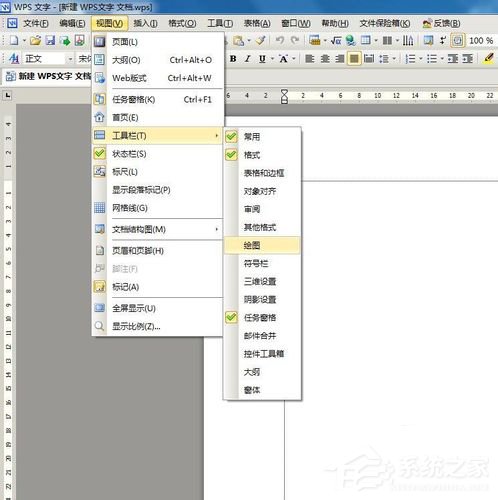Click the font color A icon
This screenshot has width=498, height=500.
[284, 59]
